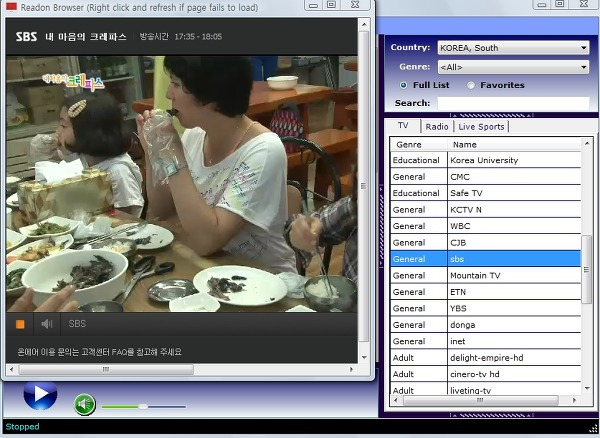Click the resize grip in status bar corner
Image resolution: width=600 pixels, height=438 pixels.
[595, 428]
